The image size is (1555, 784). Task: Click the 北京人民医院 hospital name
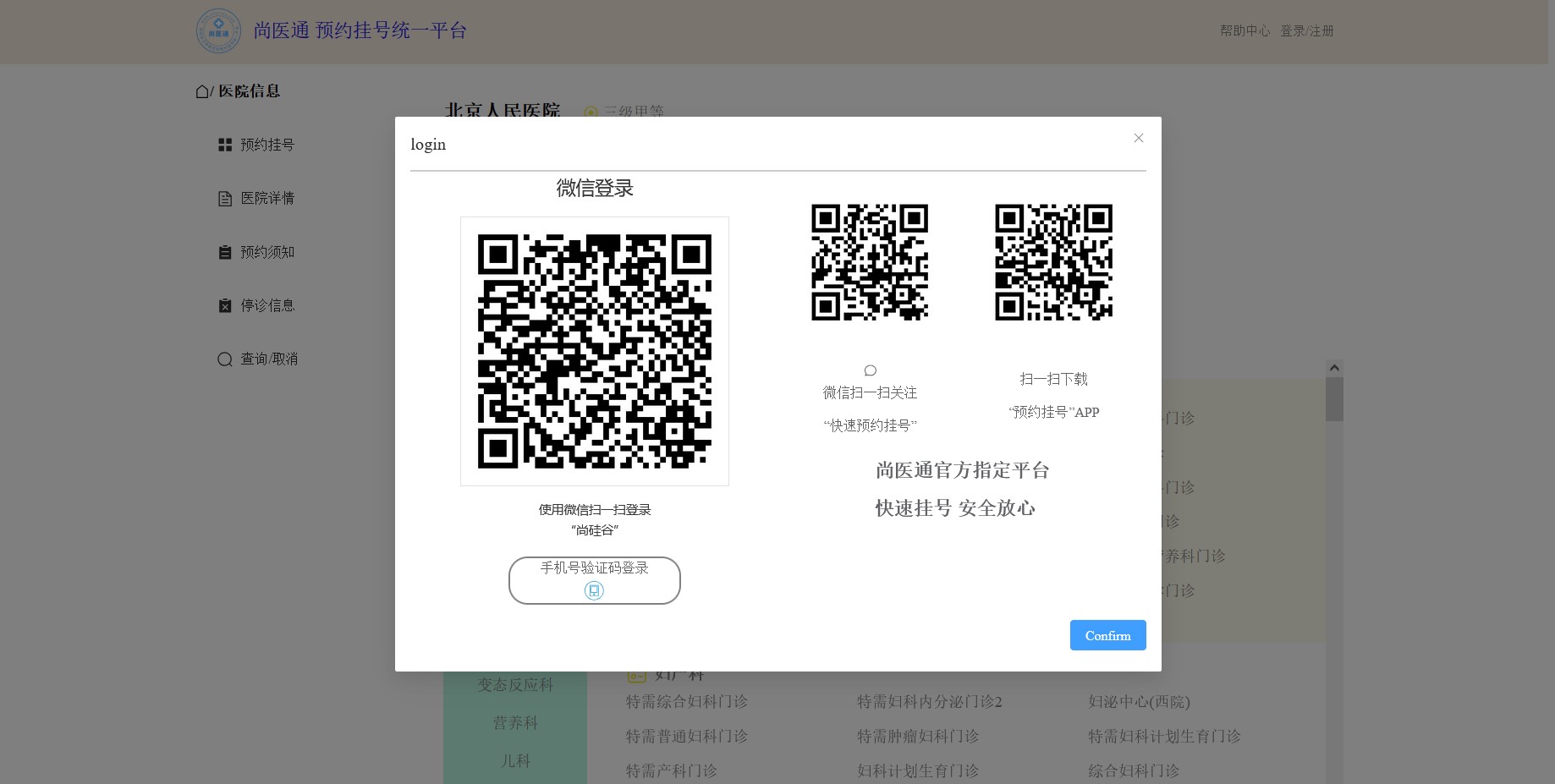tap(503, 110)
